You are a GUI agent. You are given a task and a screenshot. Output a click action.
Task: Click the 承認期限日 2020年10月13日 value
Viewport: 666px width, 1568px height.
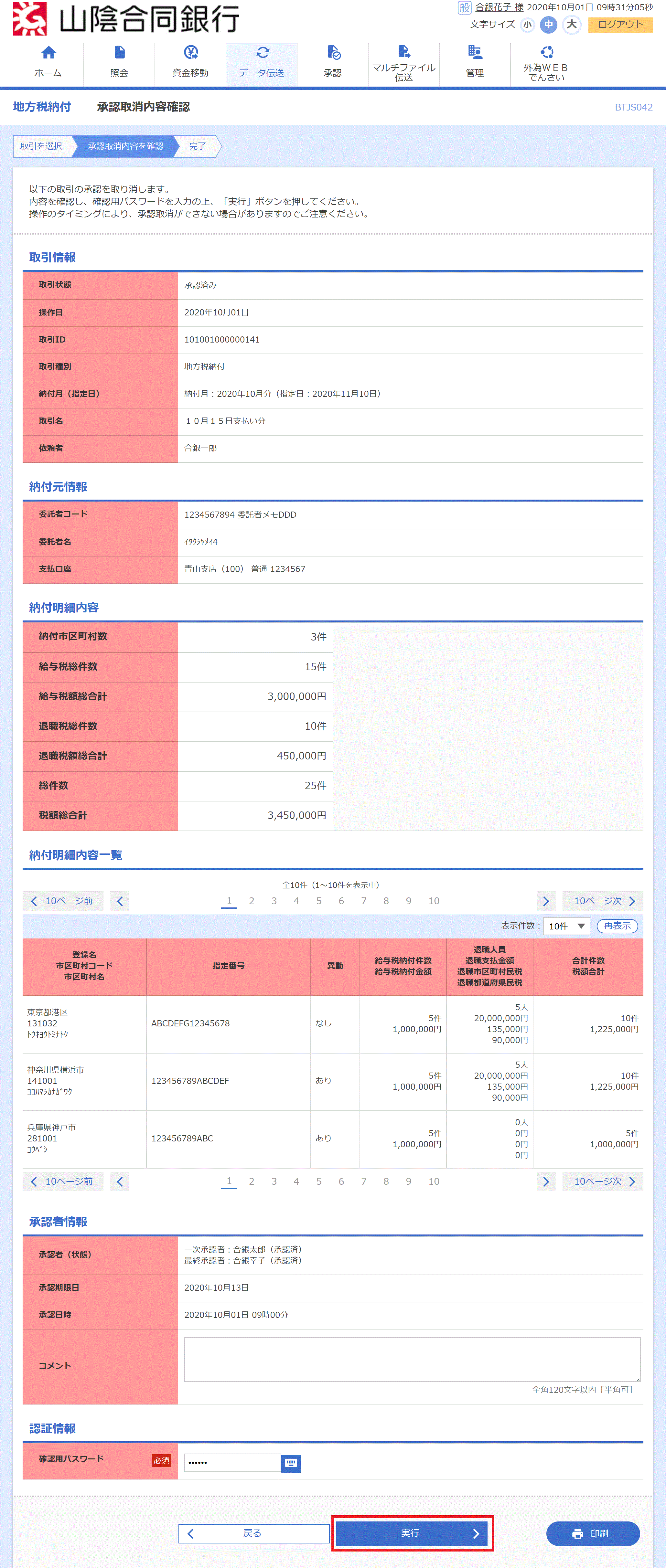coord(216,1287)
